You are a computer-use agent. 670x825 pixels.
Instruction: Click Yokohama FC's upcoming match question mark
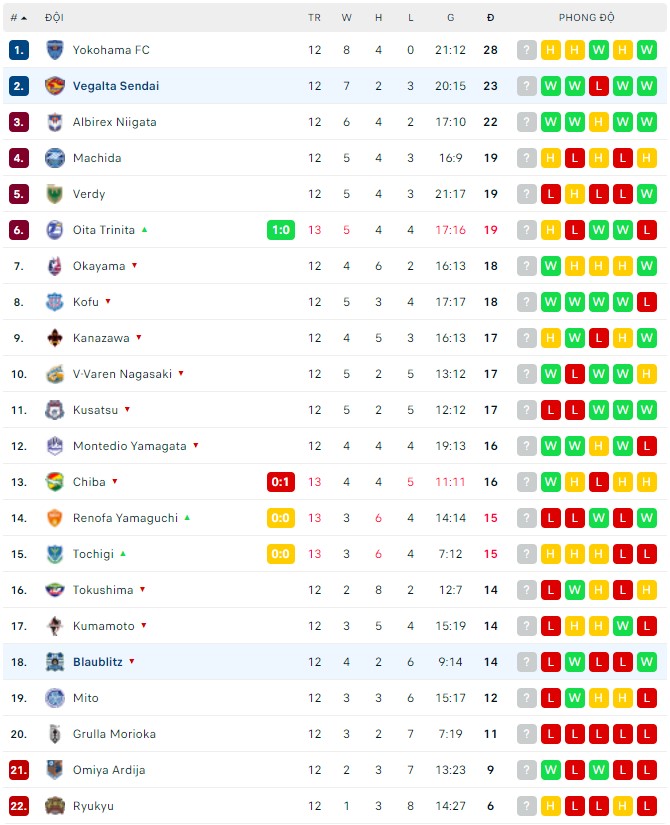click(527, 50)
